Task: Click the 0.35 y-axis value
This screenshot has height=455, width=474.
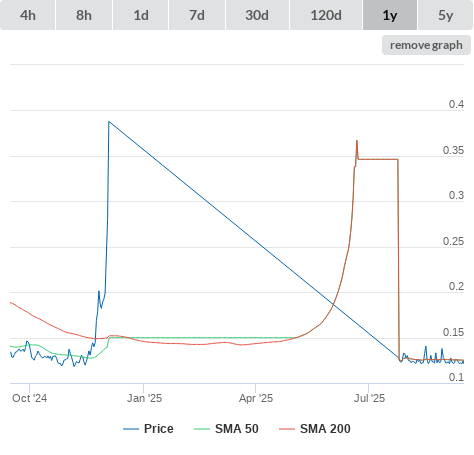Action: click(453, 150)
